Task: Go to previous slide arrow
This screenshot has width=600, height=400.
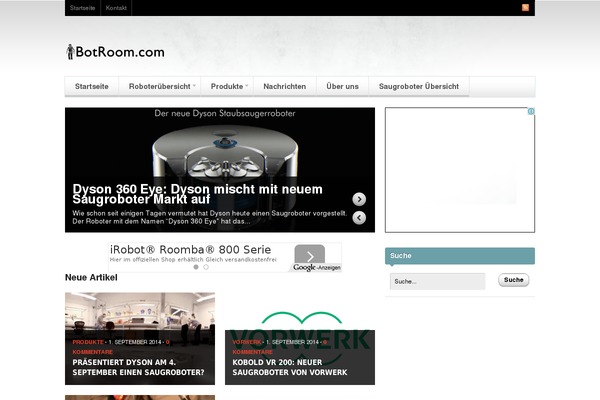Action: 359,218
